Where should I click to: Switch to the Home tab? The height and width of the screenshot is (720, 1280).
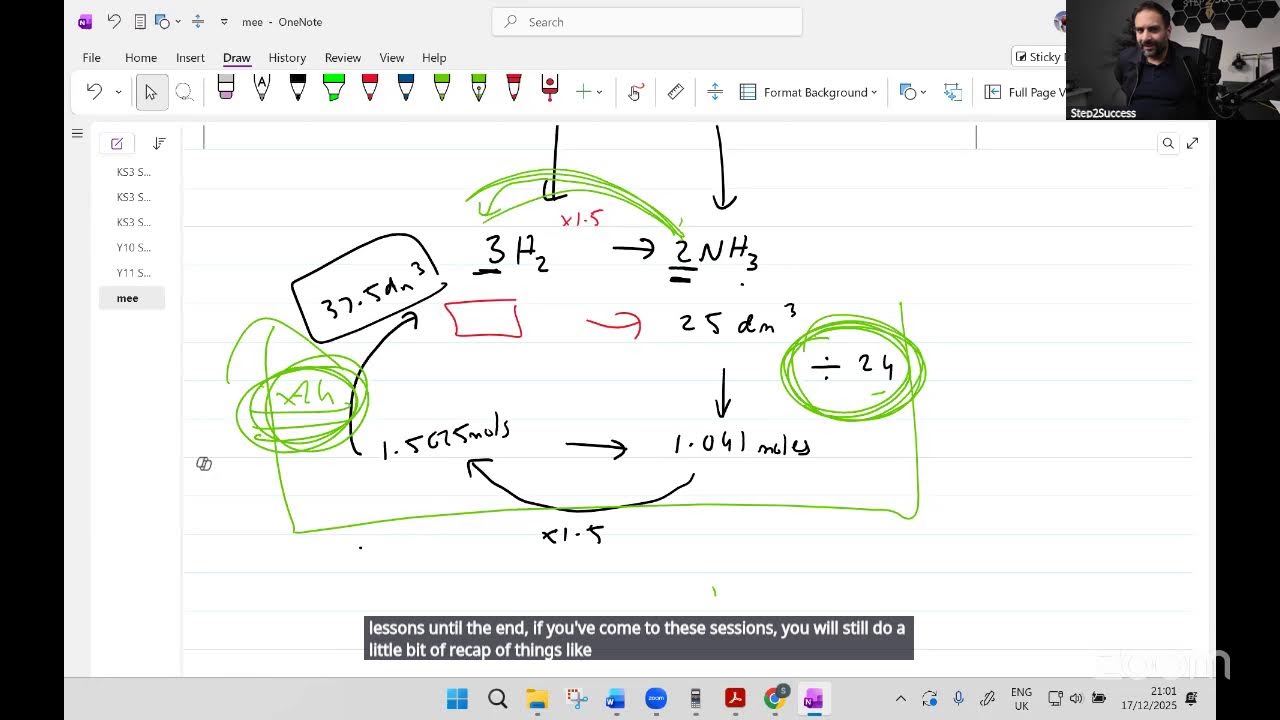[141, 57]
